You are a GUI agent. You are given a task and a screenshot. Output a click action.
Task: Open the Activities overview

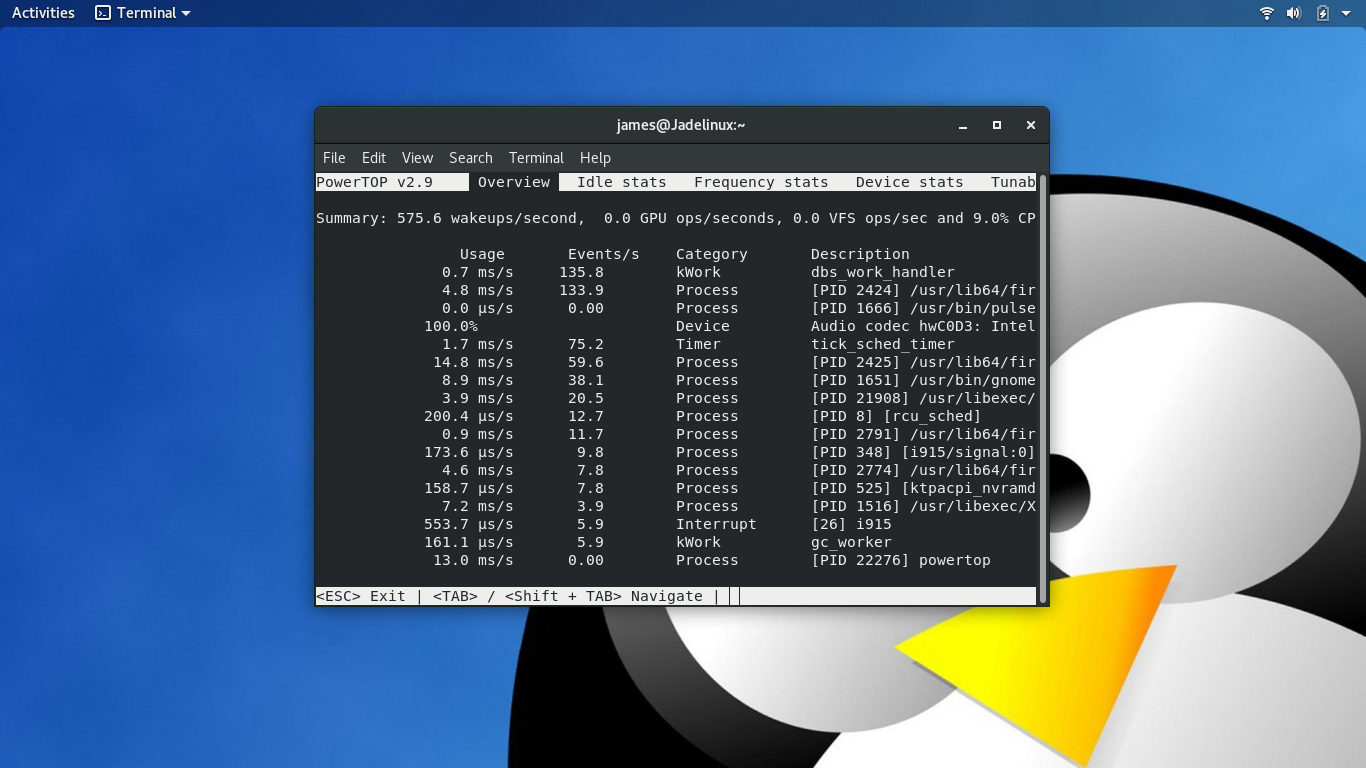click(43, 13)
